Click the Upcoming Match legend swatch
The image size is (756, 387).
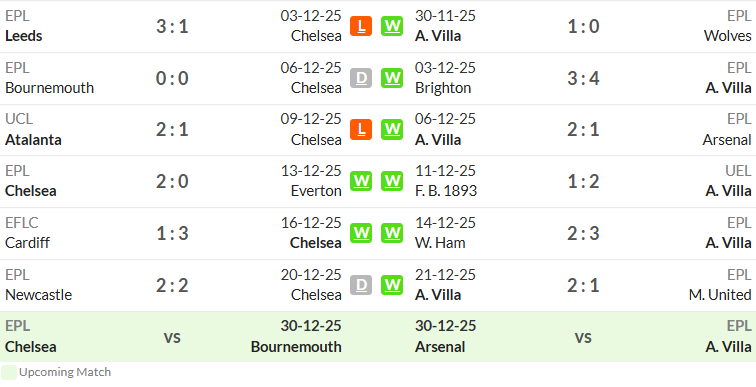pyautogui.click(x=9, y=373)
